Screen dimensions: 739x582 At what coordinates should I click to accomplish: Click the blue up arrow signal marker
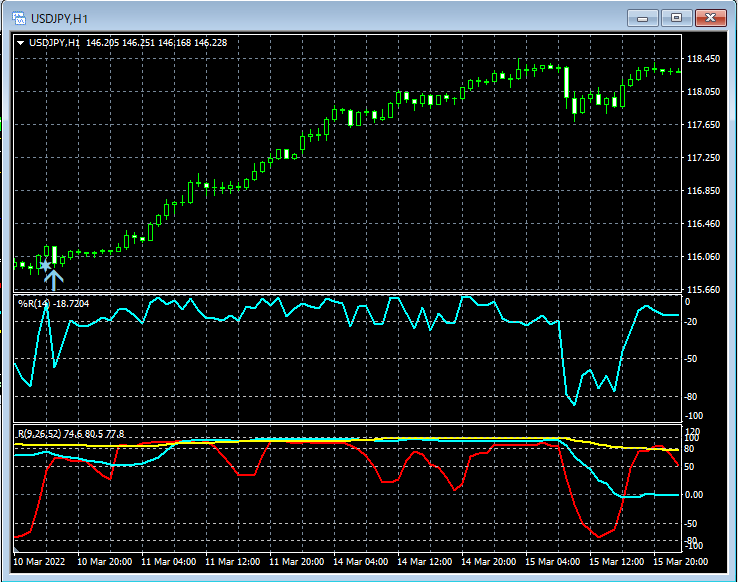point(54,280)
